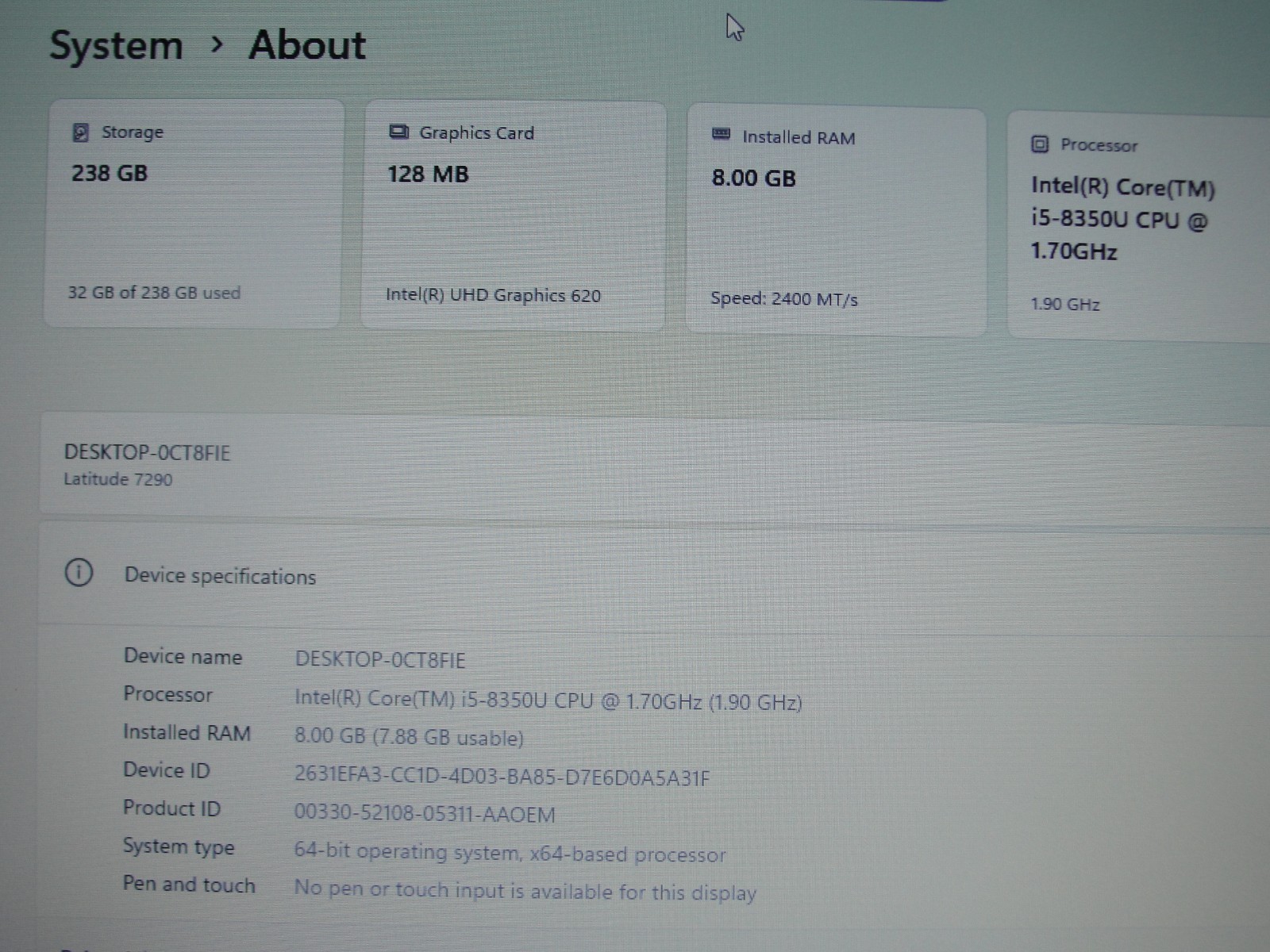This screenshot has width=1270, height=952.
Task: Click the 'System type' label
Action: click(179, 847)
